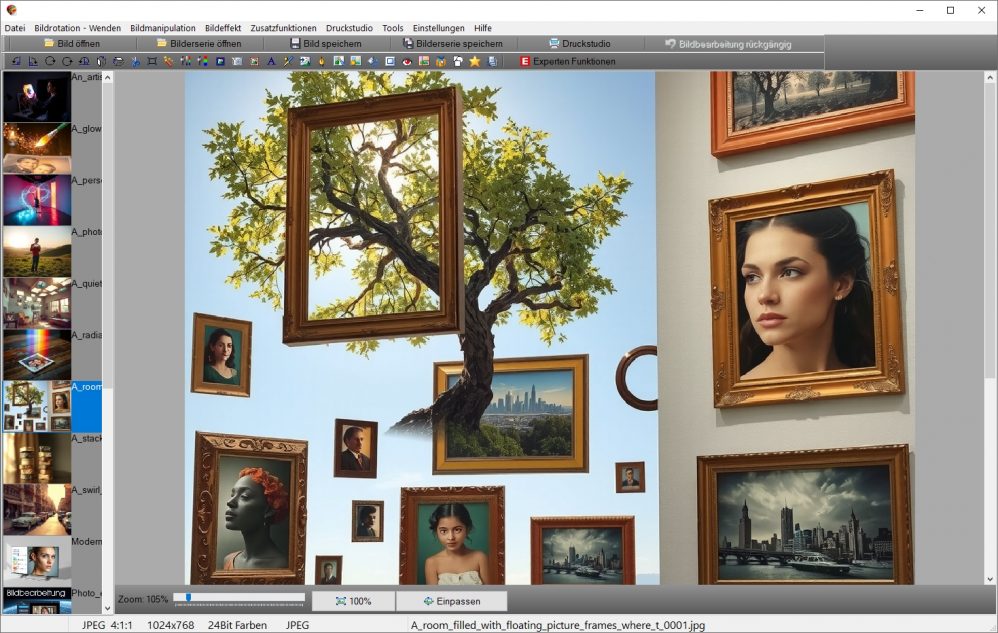Undo with Bildbearbeitung rückgängig button
This screenshot has height=633, width=998.
tap(728, 44)
